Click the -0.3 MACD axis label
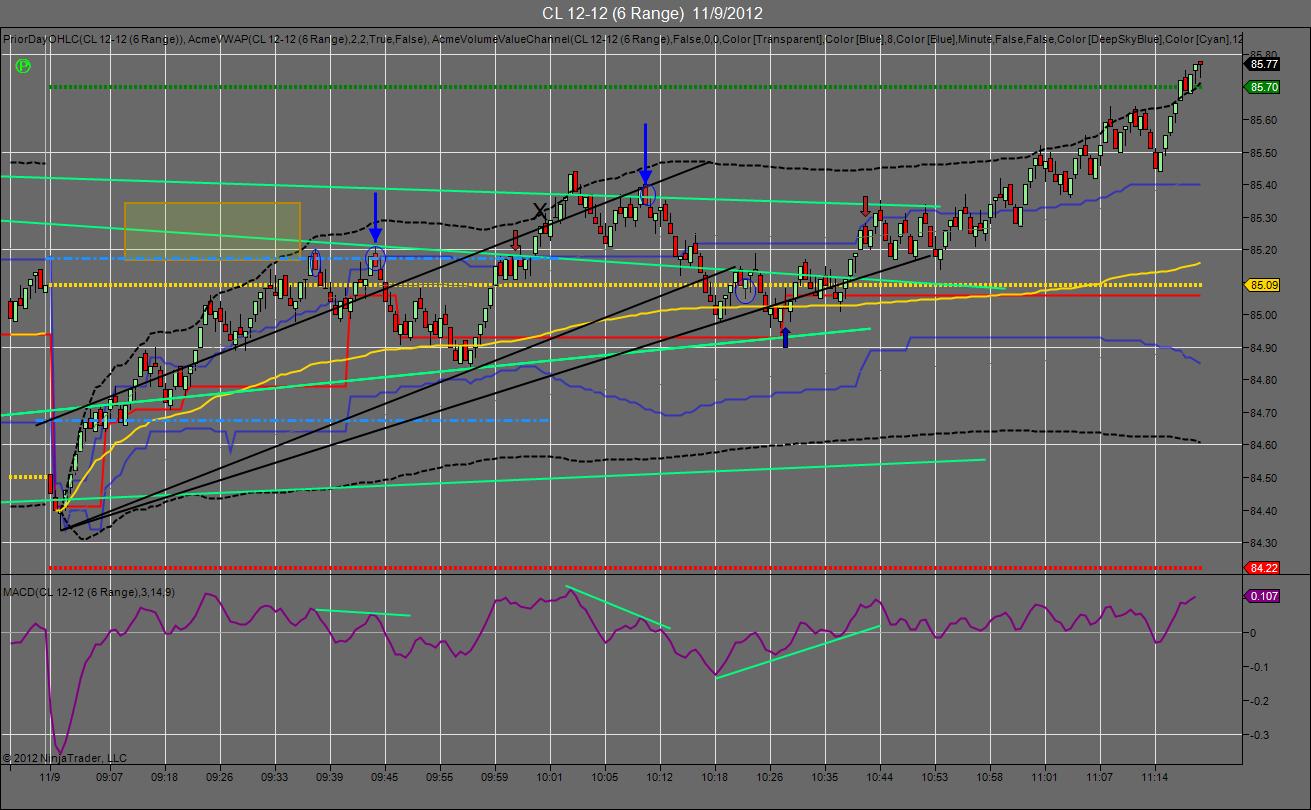This screenshot has width=1311, height=810. coord(1259,735)
